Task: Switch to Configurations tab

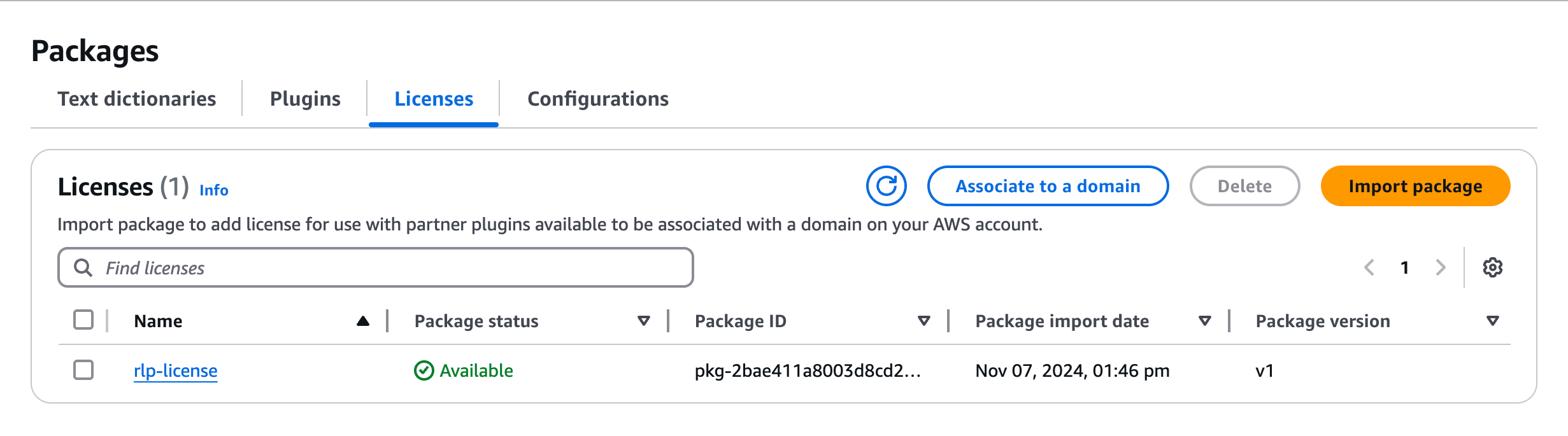Action: coord(598,99)
